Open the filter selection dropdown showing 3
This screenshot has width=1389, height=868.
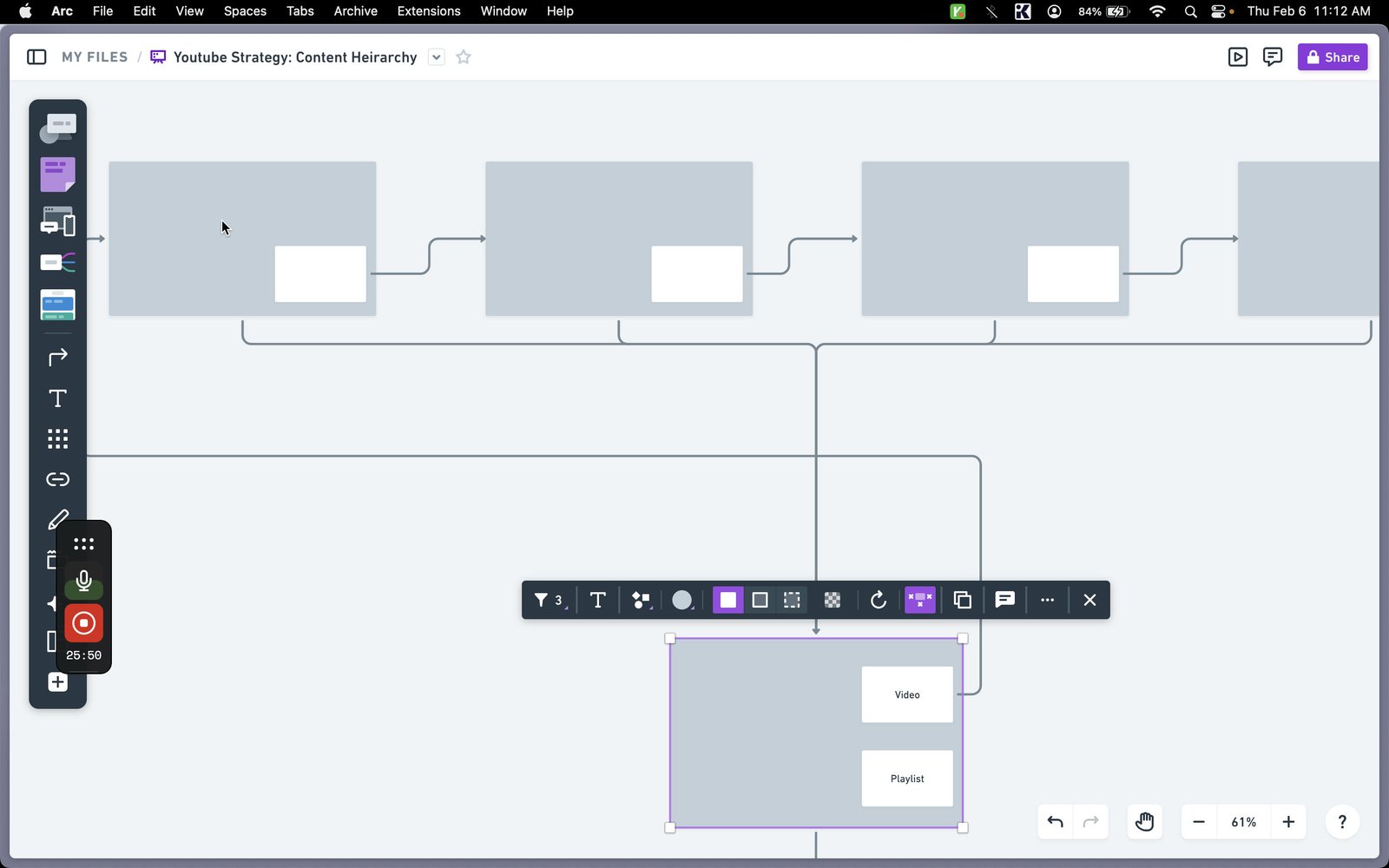550,600
